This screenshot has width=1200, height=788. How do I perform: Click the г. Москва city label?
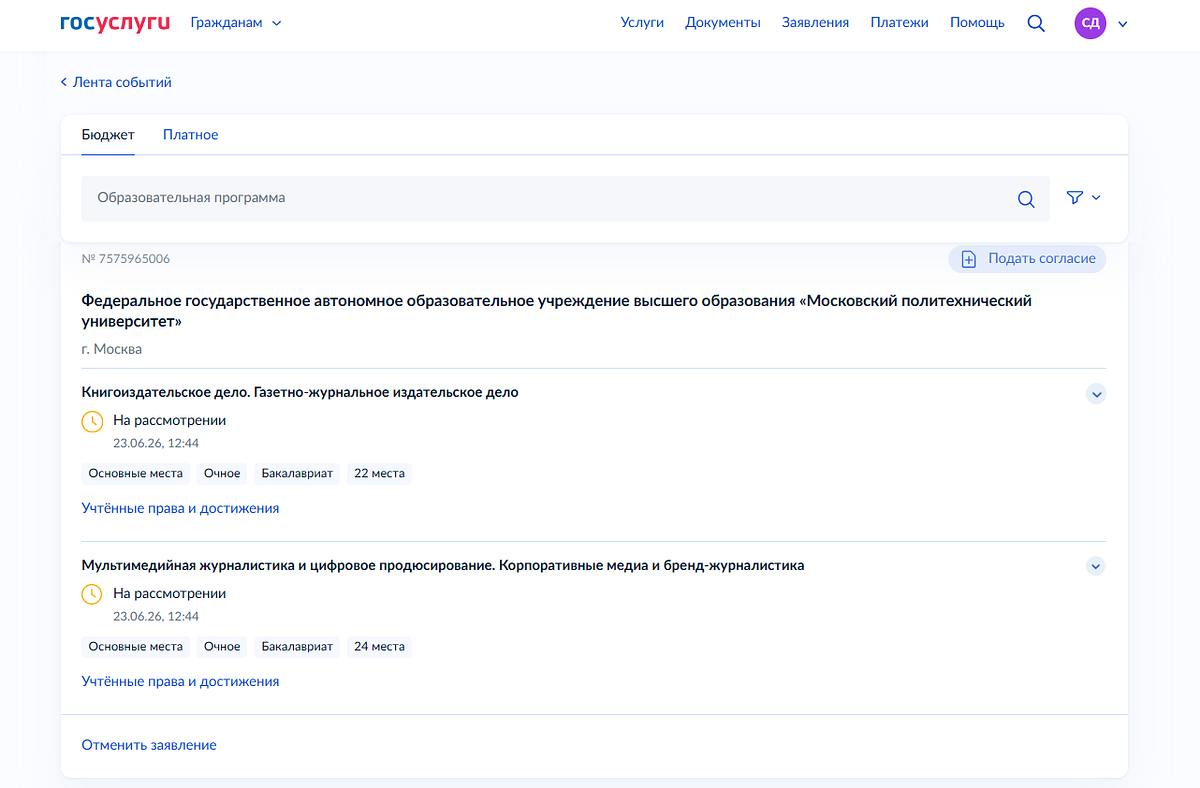pyautogui.click(x=111, y=349)
